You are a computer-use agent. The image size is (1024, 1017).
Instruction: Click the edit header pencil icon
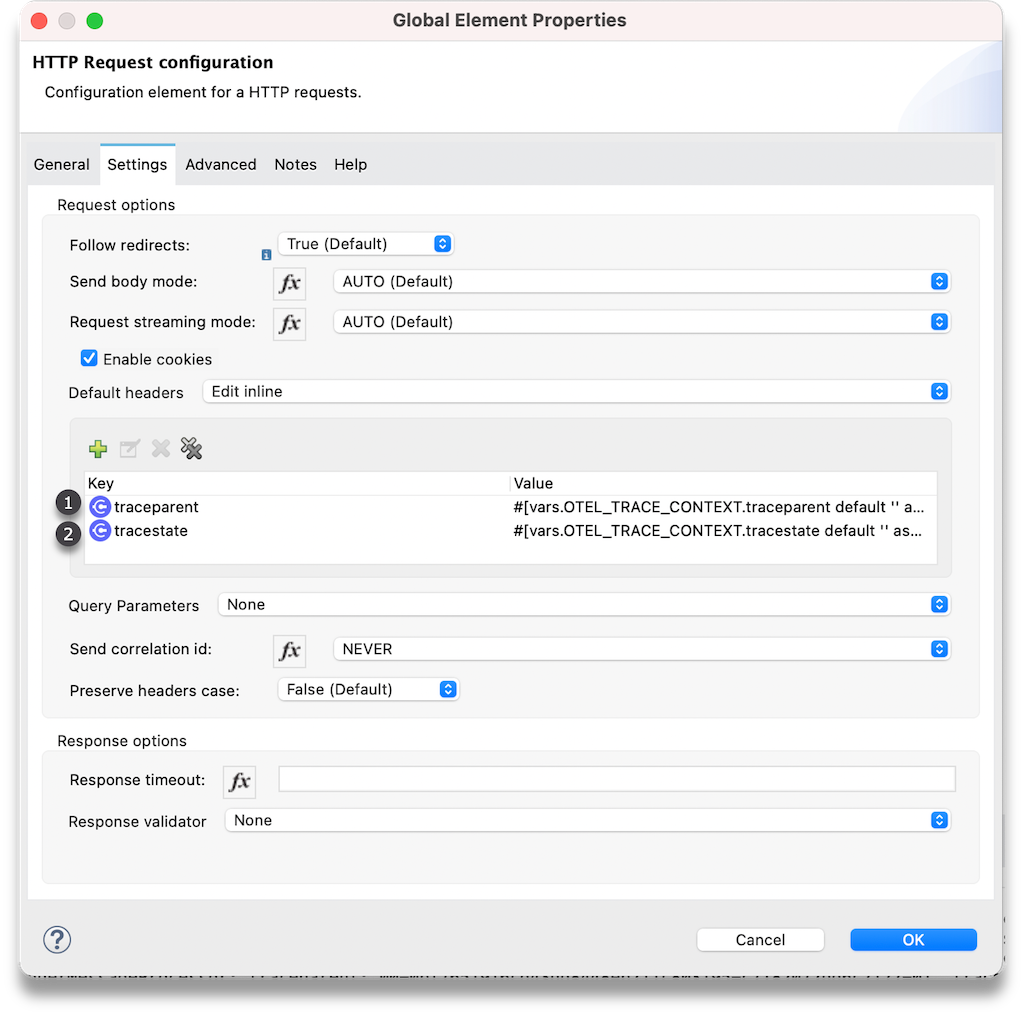[x=129, y=449]
